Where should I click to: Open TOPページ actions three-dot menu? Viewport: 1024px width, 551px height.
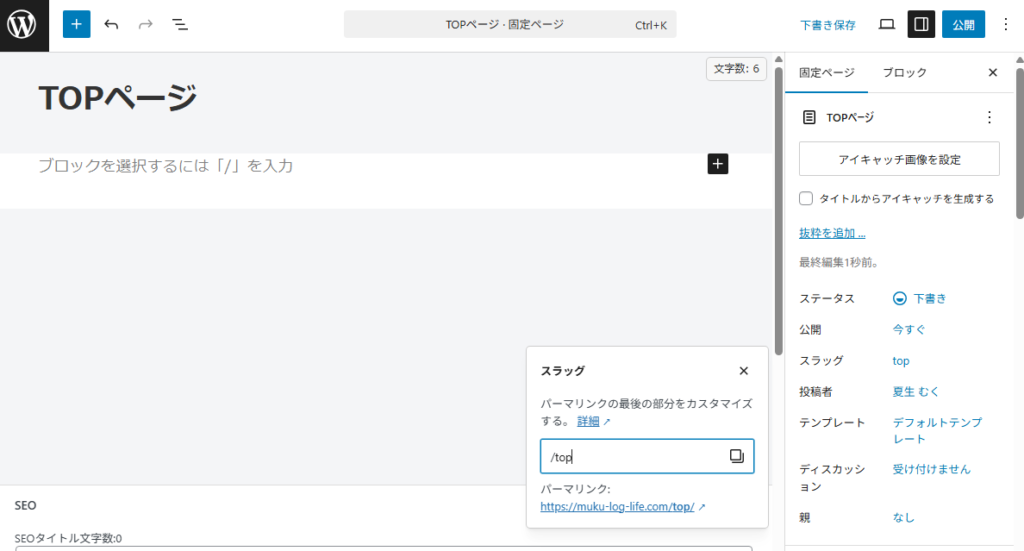click(x=989, y=117)
